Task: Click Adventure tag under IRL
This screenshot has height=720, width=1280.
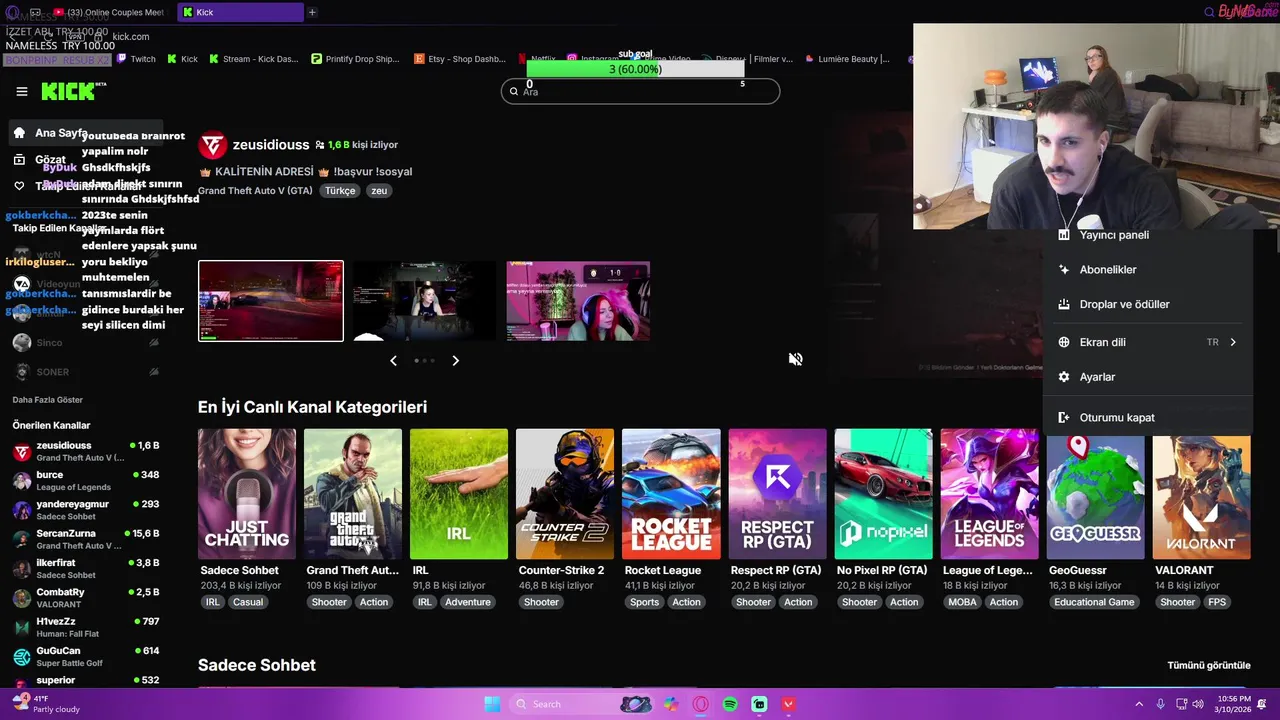Action: [x=468, y=602]
